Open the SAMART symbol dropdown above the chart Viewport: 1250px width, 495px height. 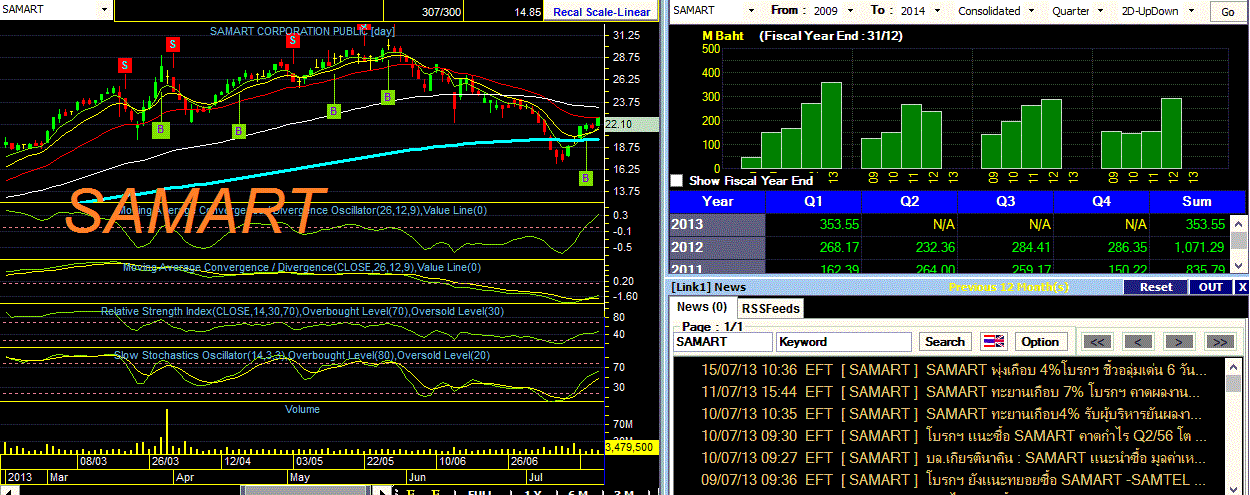point(104,10)
